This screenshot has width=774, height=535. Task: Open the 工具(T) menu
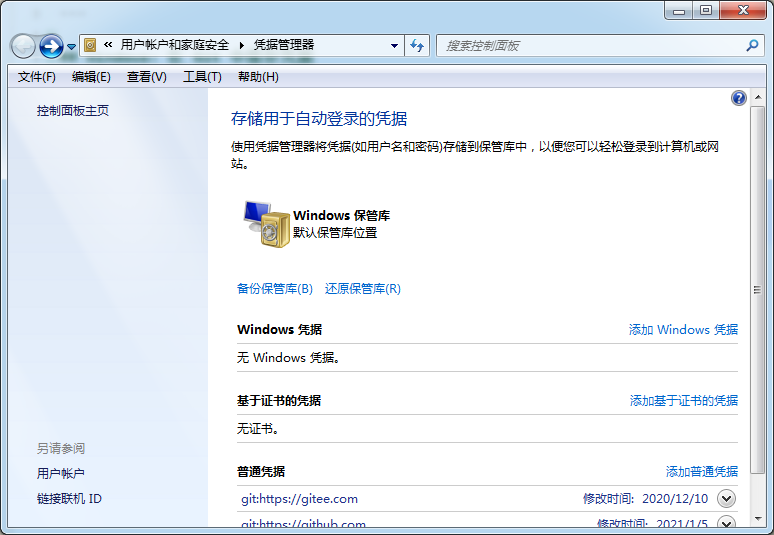[202, 77]
